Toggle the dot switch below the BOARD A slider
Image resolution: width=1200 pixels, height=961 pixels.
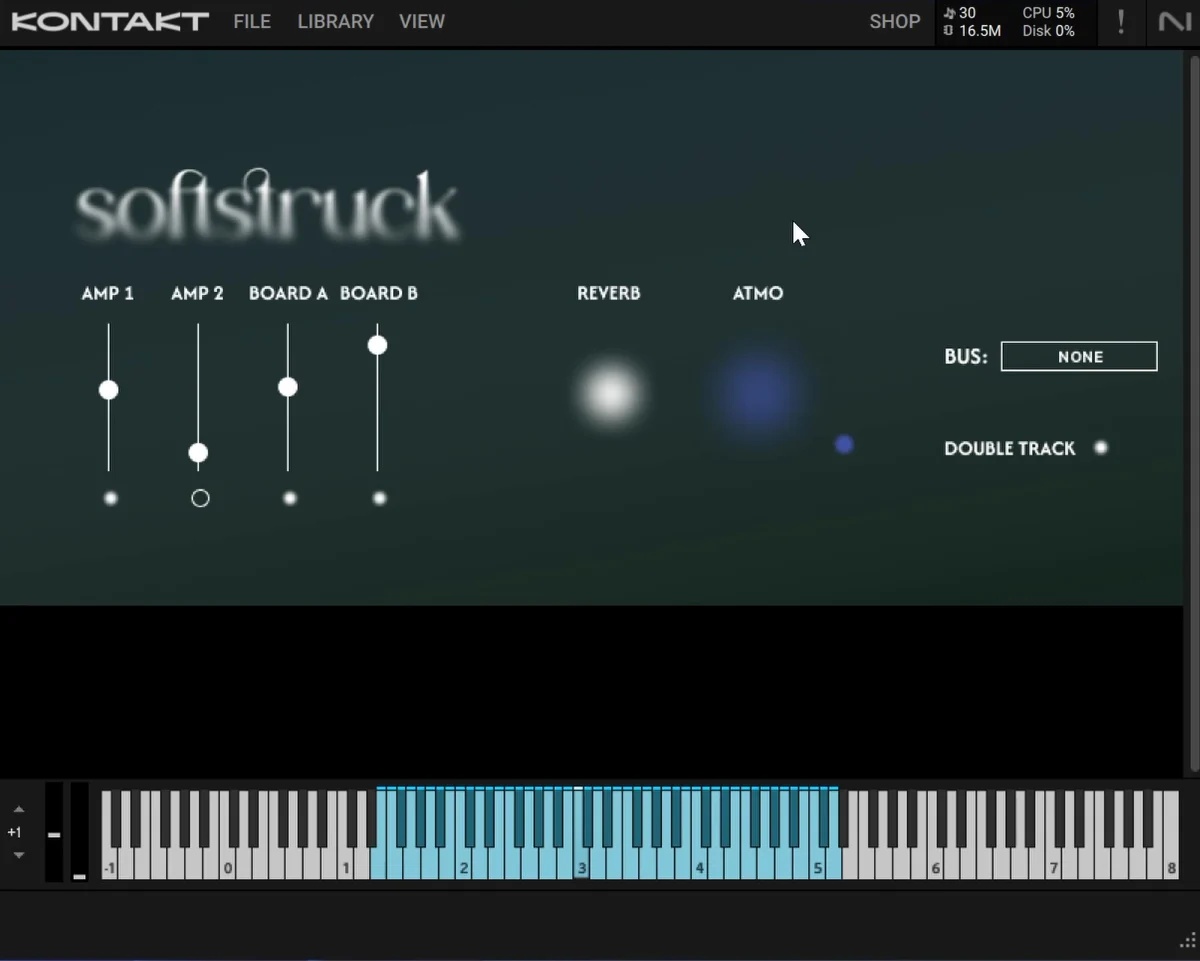coord(289,497)
